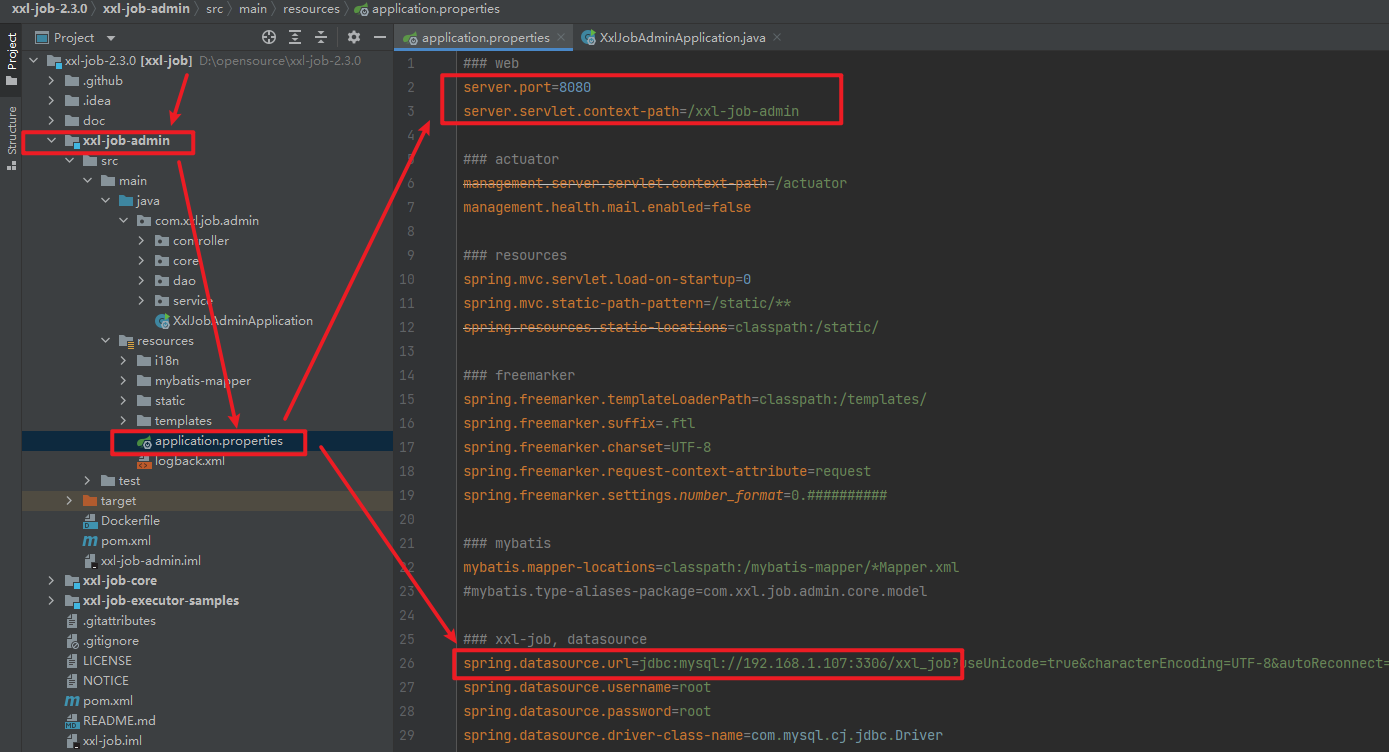Open the Project panel gear options
Image resolution: width=1389 pixels, height=752 pixels.
pos(353,37)
